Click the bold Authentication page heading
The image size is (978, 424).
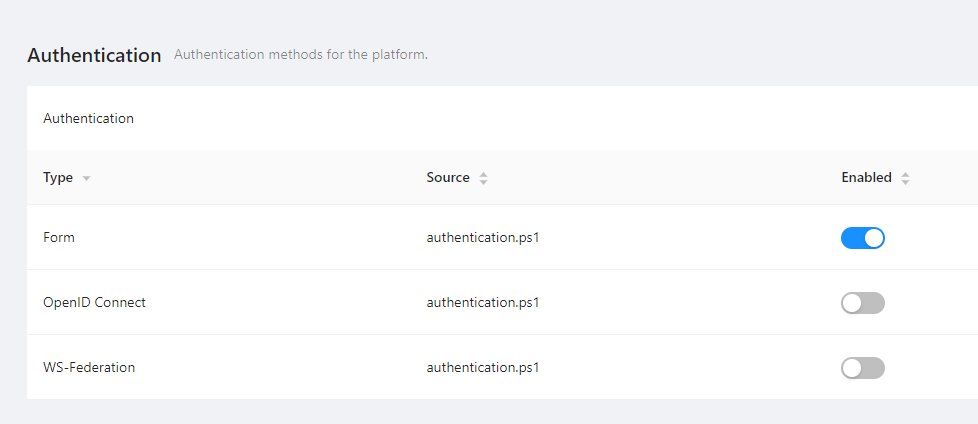click(94, 55)
